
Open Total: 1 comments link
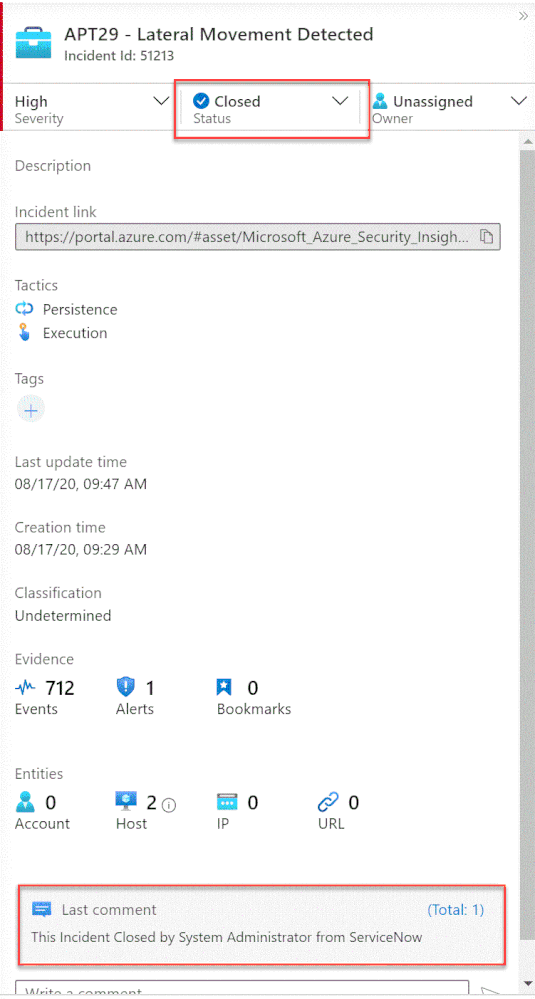tap(455, 910)
